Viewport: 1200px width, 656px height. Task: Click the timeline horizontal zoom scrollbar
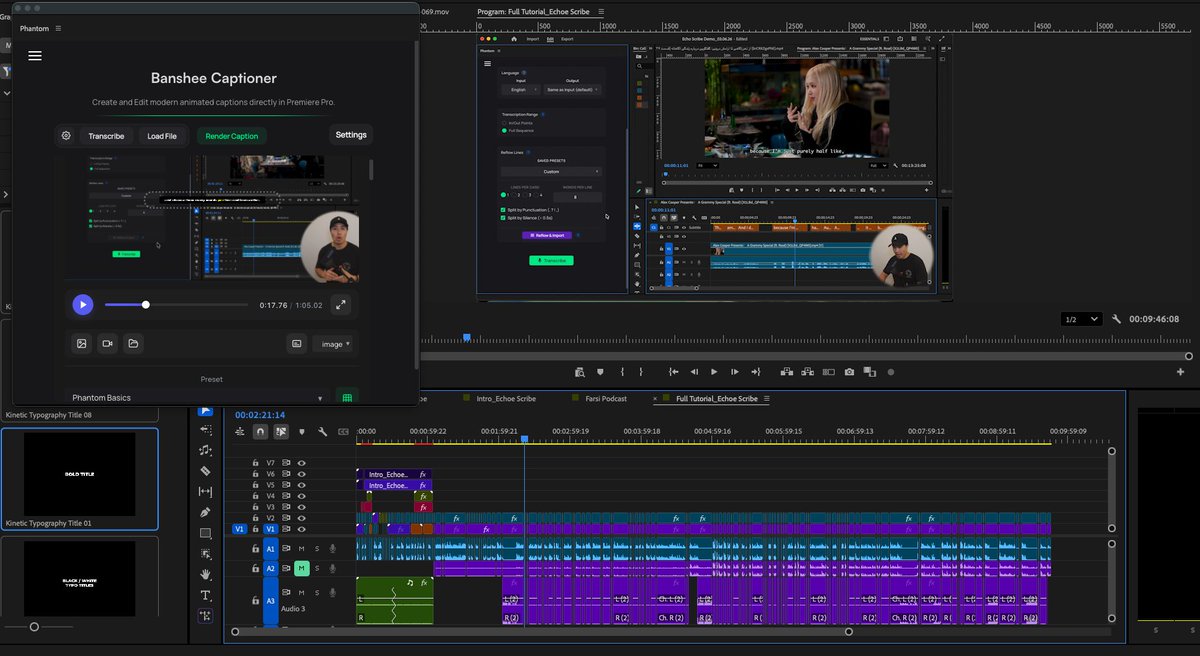tap(541, 632)
